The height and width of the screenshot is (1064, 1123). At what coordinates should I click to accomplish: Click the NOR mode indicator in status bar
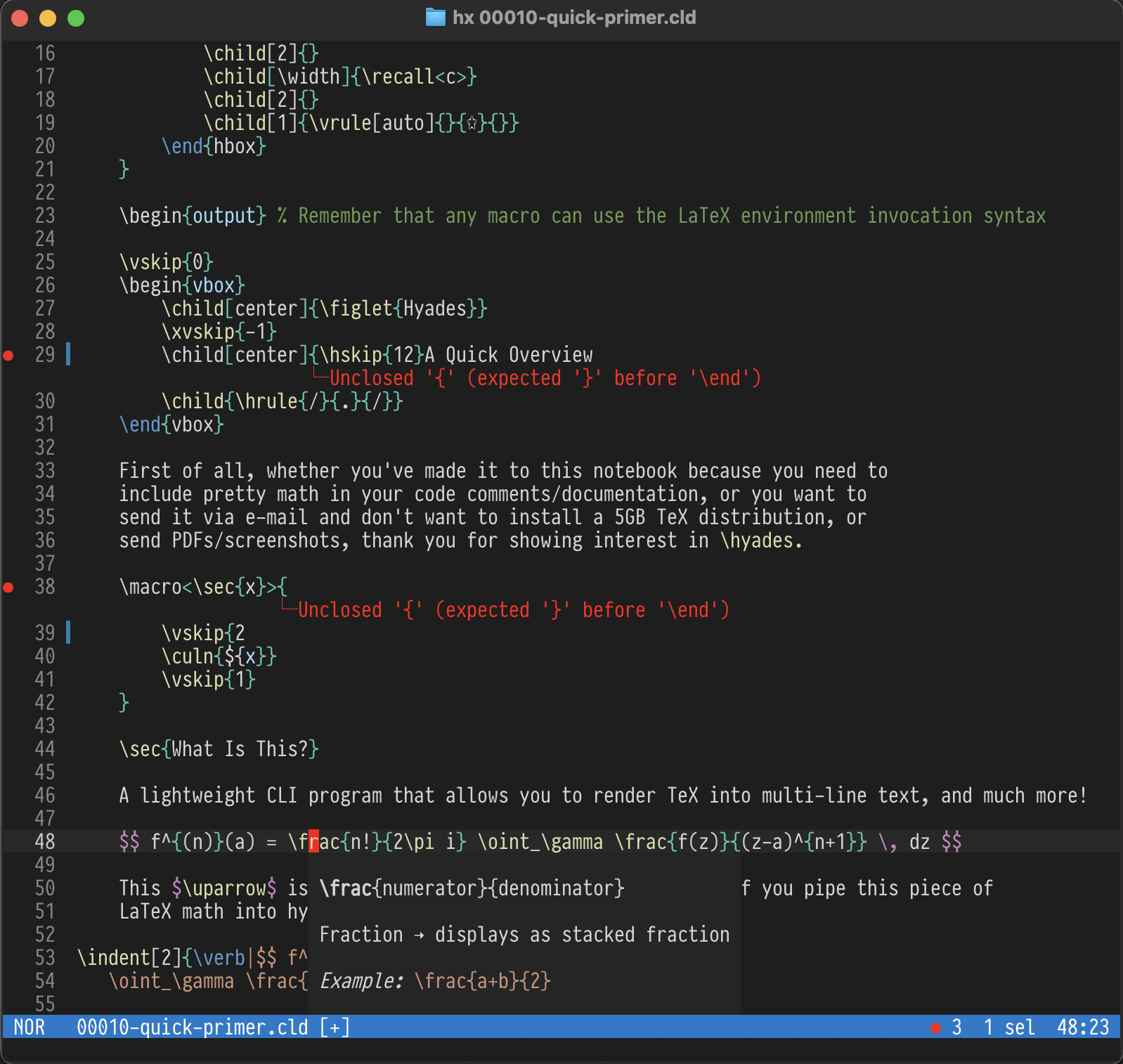pyautogui.click(x=29, y=1027)
